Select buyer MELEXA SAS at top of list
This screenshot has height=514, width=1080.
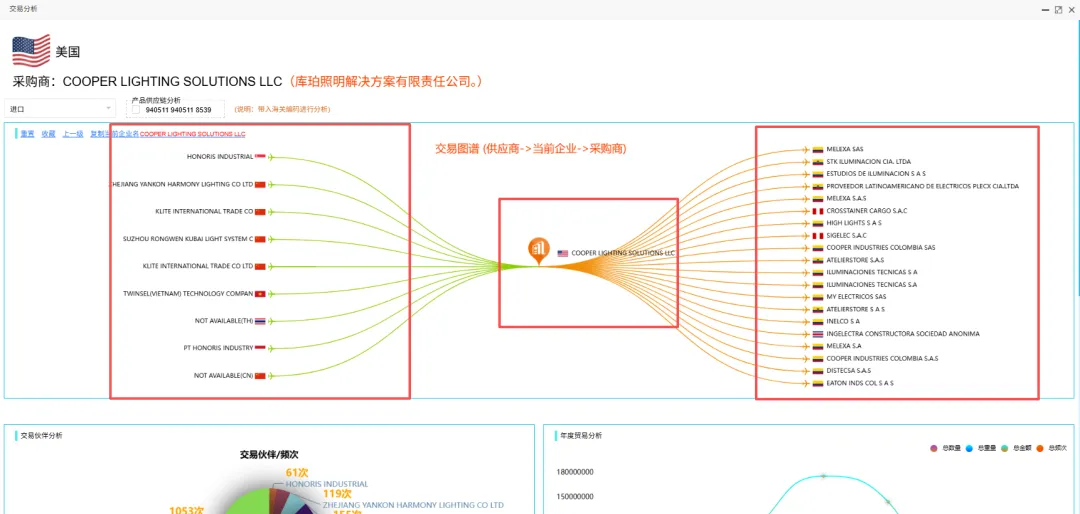[x=844, y=149]
